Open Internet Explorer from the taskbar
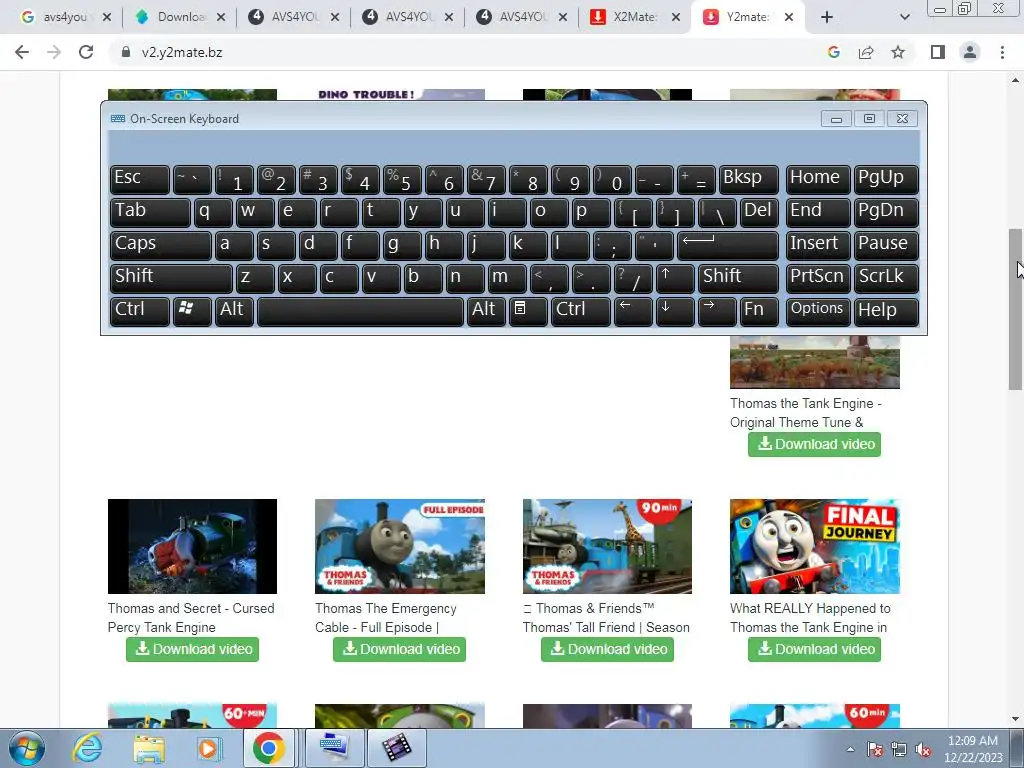Image resolution: width=1024 pixels, height=768 pixels. click(x=87, y=748)
